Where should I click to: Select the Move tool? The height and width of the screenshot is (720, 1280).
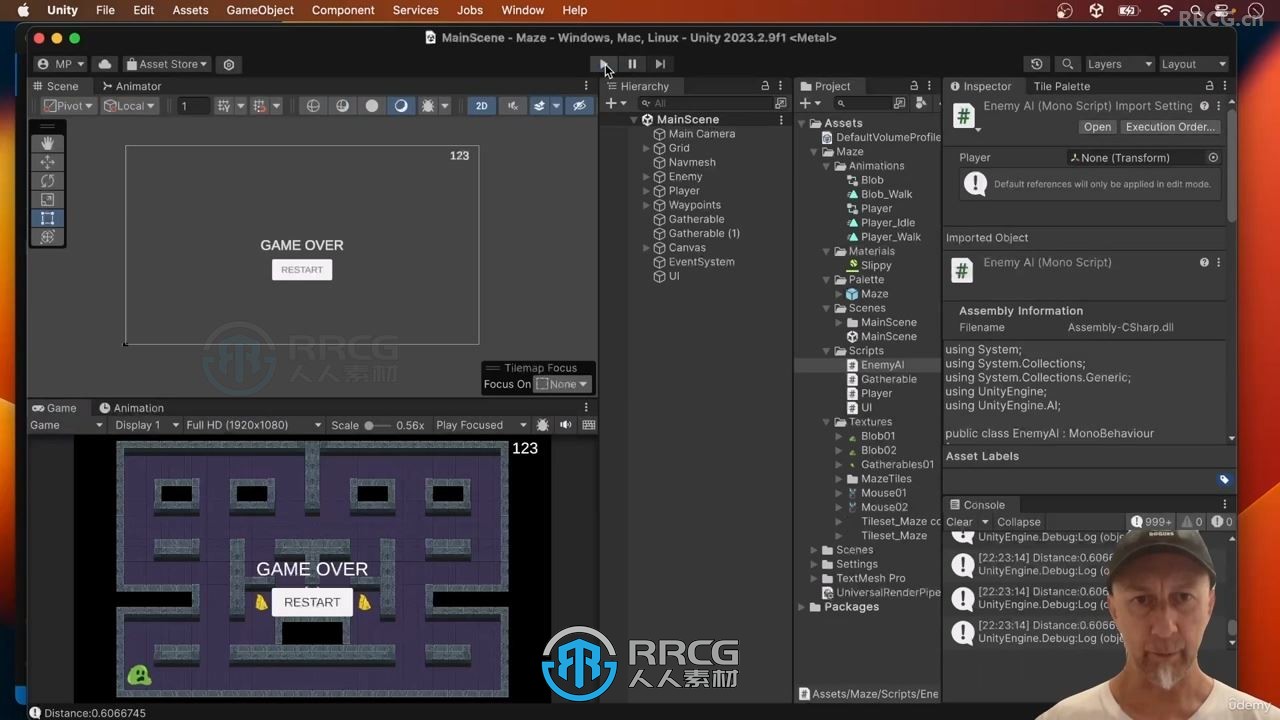click(47, 162)
